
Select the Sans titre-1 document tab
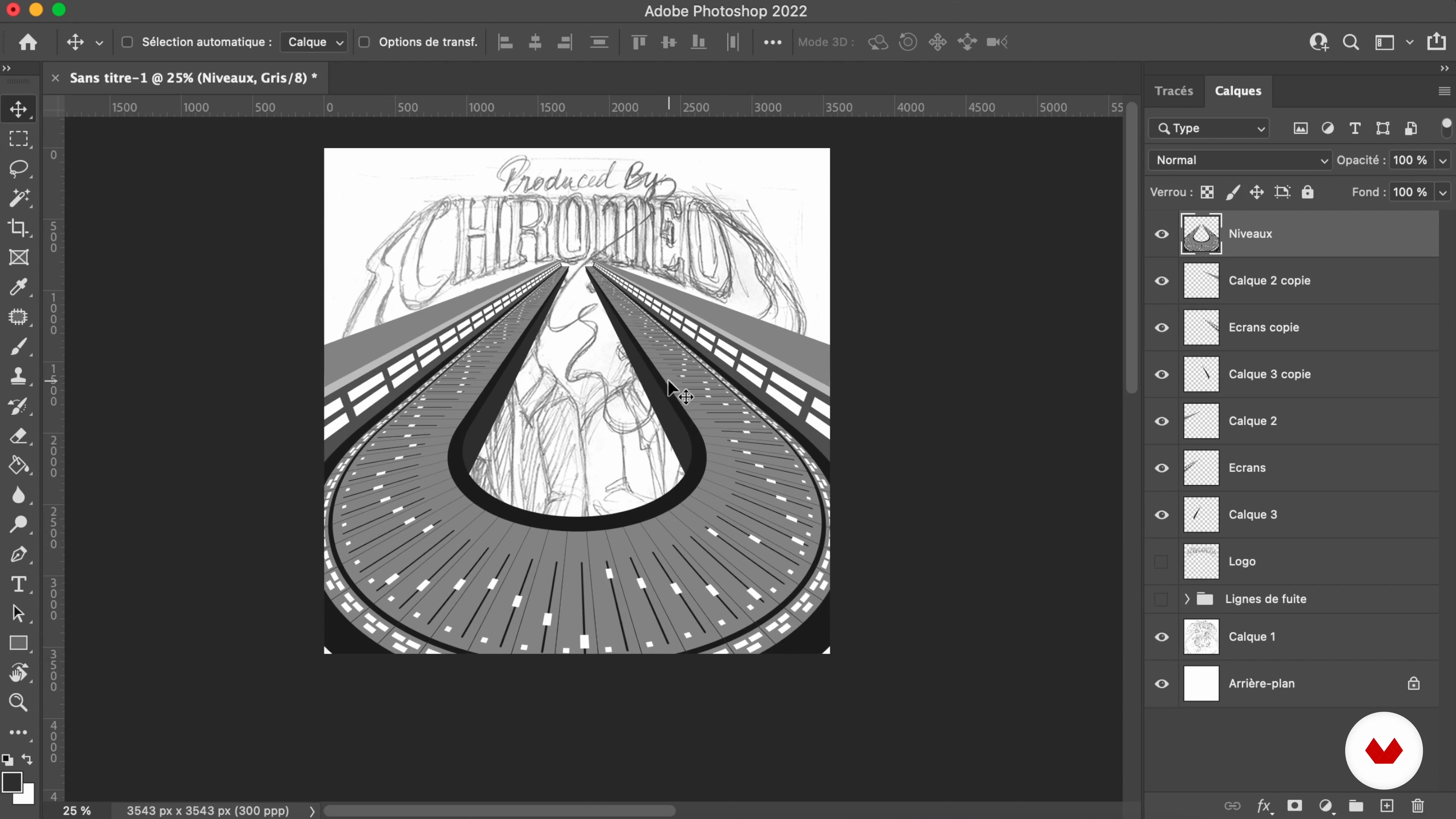(193, 78)
